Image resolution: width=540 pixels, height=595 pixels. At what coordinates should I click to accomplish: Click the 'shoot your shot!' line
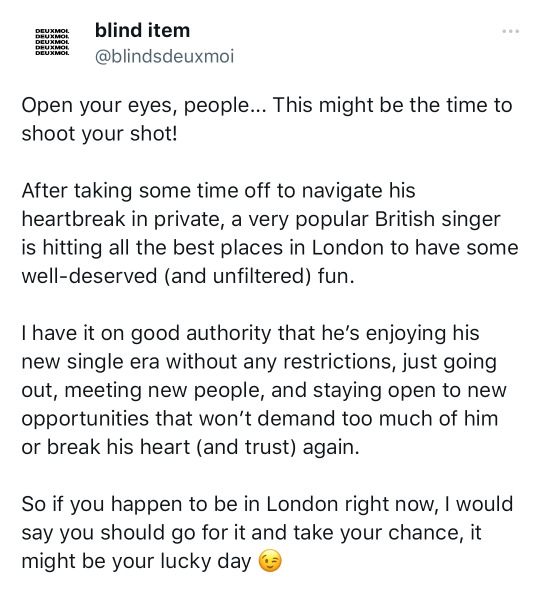[x=99, y=134]
